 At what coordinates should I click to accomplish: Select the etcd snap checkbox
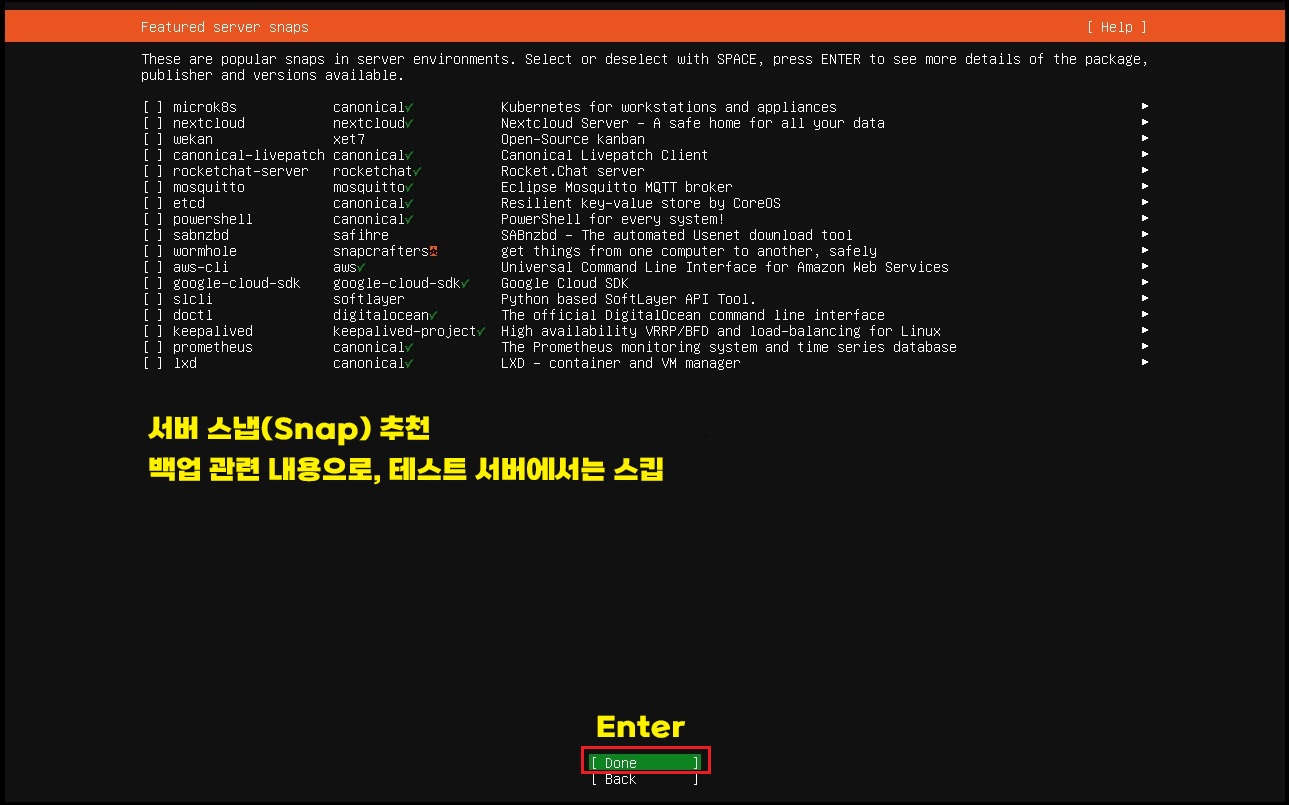click(x=152, y=203)
